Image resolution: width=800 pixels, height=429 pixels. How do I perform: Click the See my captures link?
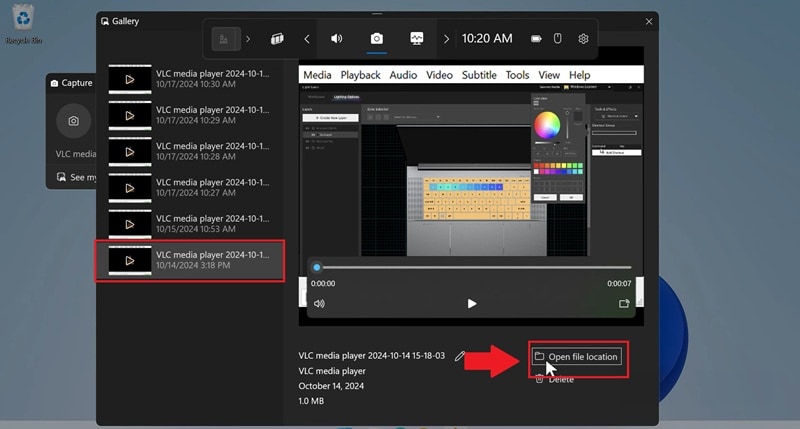77,177
